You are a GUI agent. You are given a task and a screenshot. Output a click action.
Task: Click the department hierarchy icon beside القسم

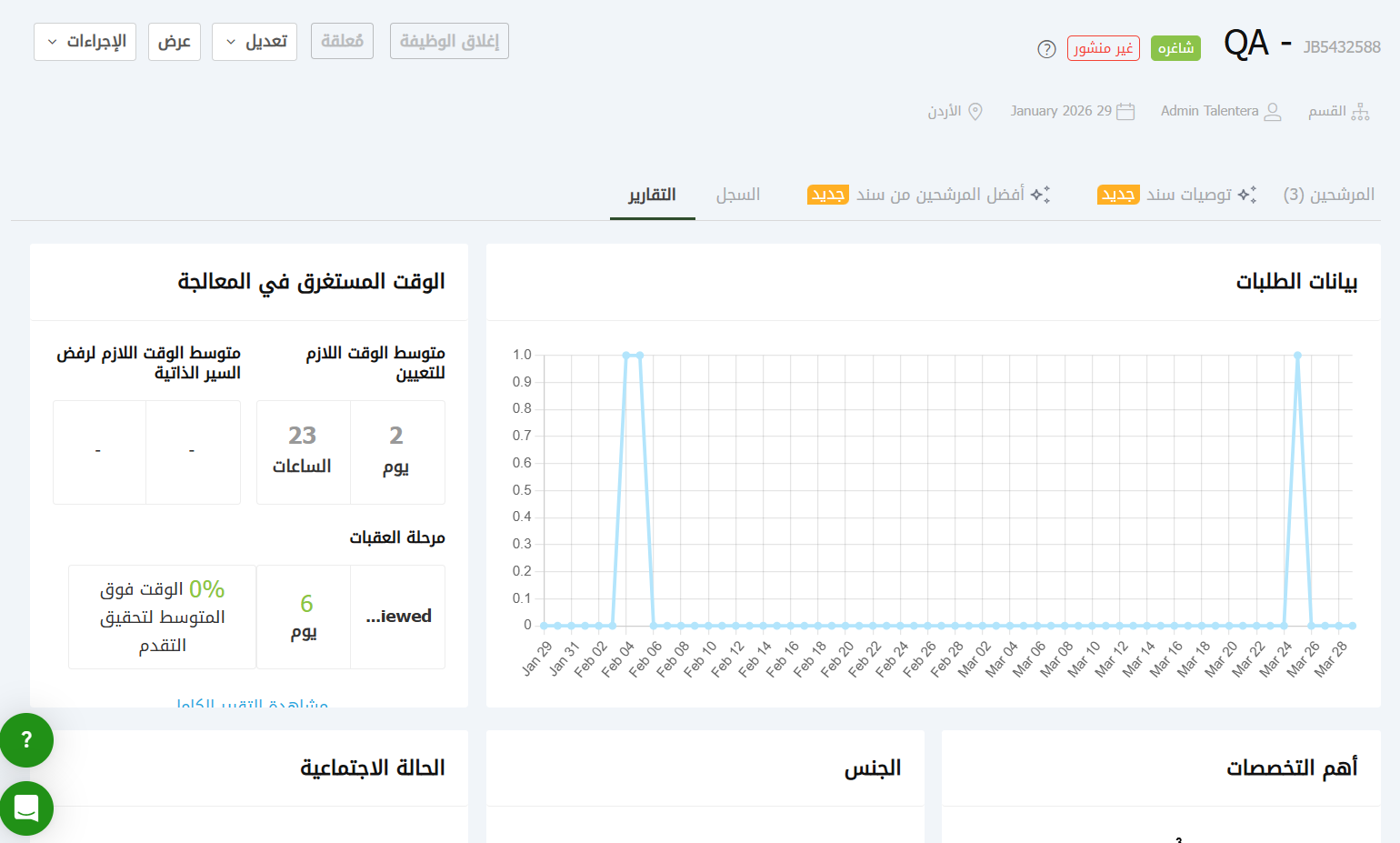[x=1360, y=111]
